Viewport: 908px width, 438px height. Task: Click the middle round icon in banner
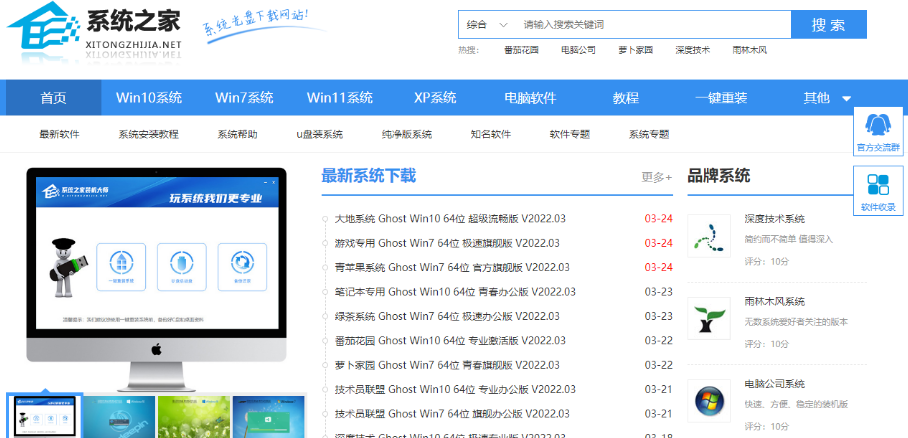pyautogui.click(x=182, y=267)
